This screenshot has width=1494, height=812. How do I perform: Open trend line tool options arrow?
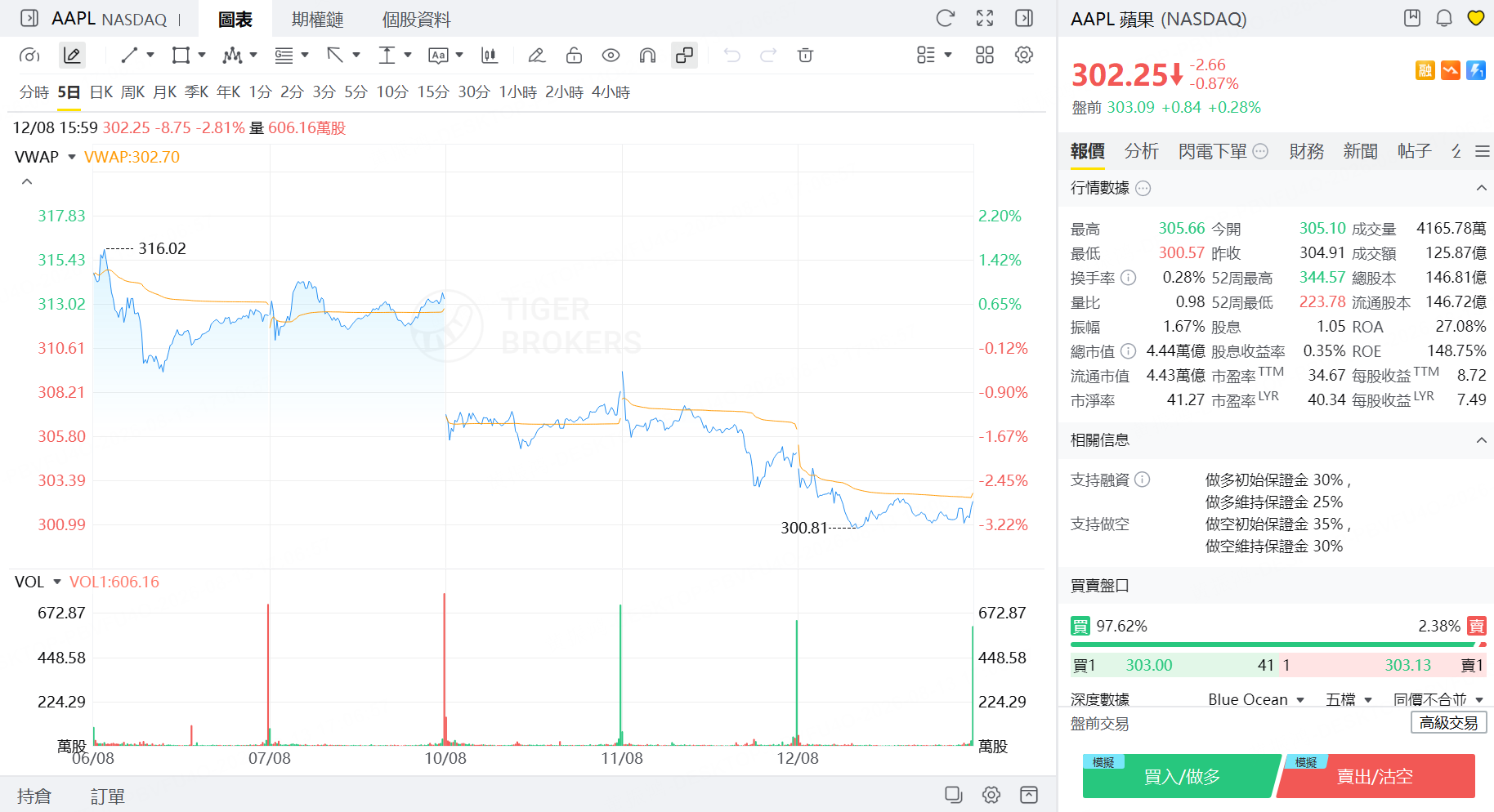[x=150, y=56]
